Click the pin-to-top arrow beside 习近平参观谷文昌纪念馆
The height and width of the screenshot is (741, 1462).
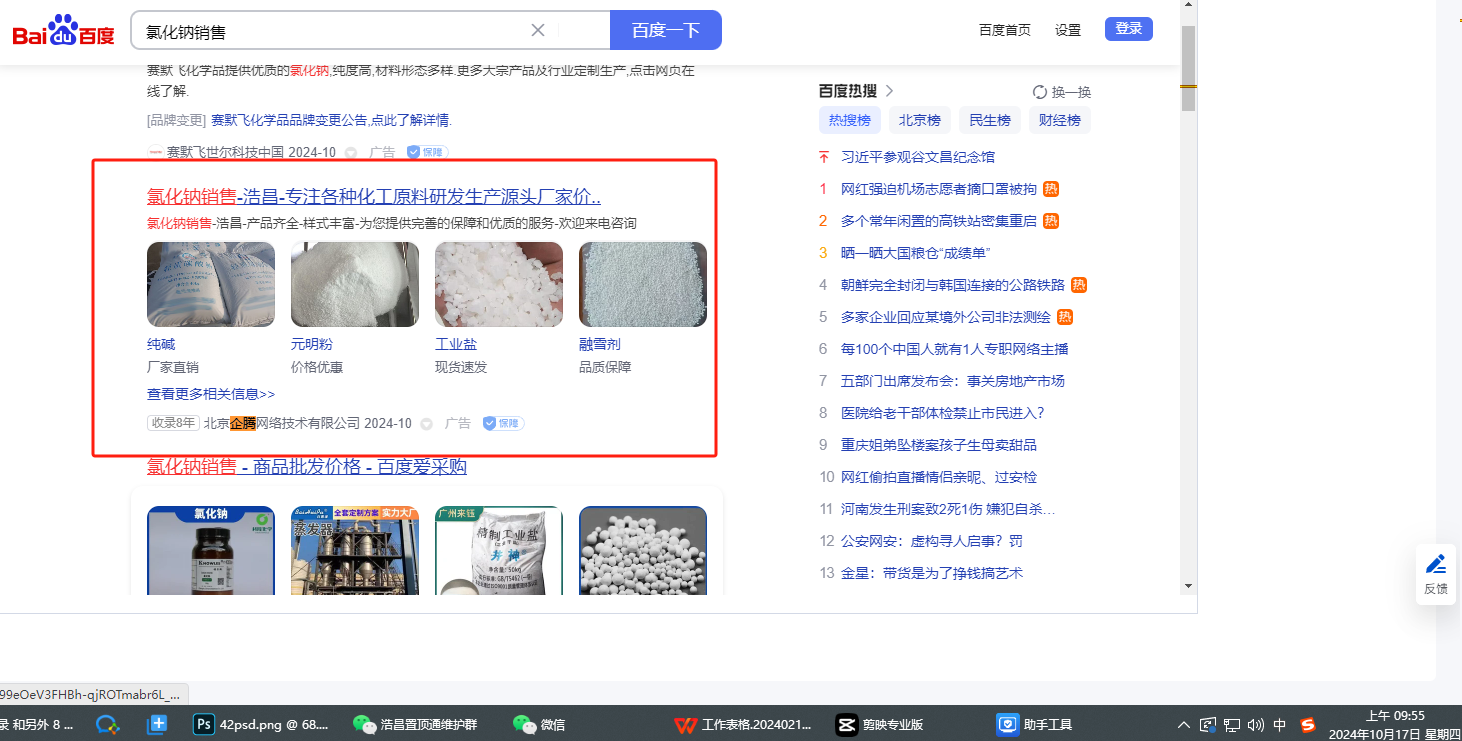pyautogui.click(x=824, y=157)
